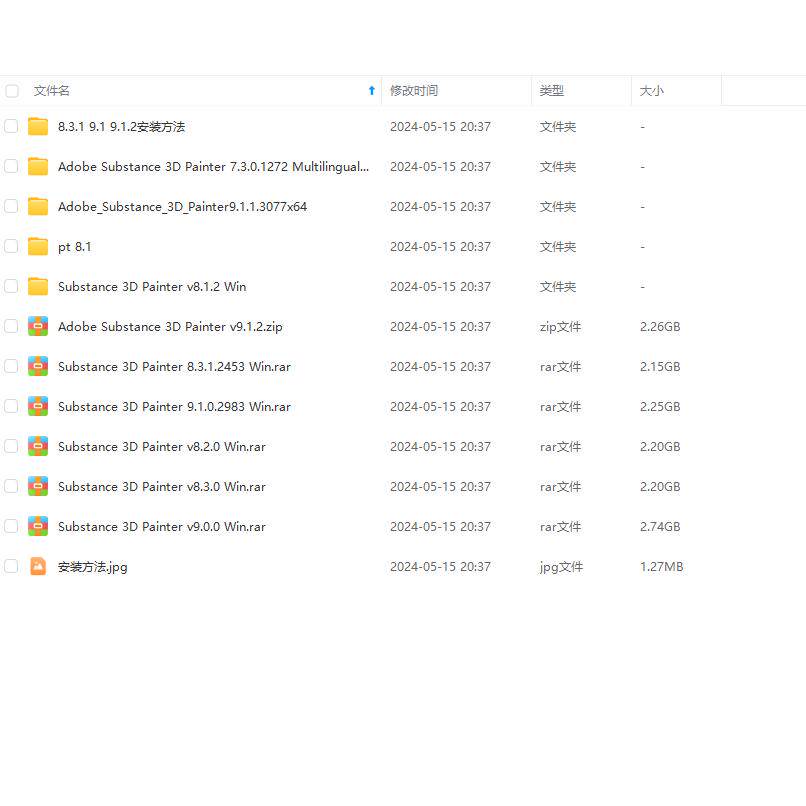This screenshot has height=806, width=806.
Task: Click folder icon of Adobe_Substance_3D_Painter9.1.1.3077x64
Action: [38, 206]
